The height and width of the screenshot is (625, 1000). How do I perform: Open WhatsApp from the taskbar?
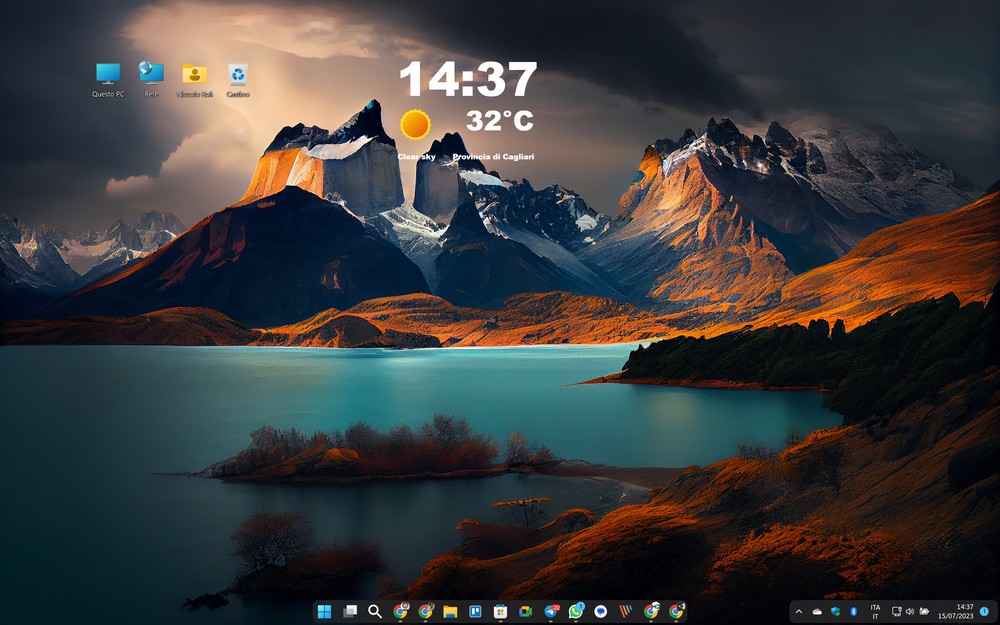576,611
